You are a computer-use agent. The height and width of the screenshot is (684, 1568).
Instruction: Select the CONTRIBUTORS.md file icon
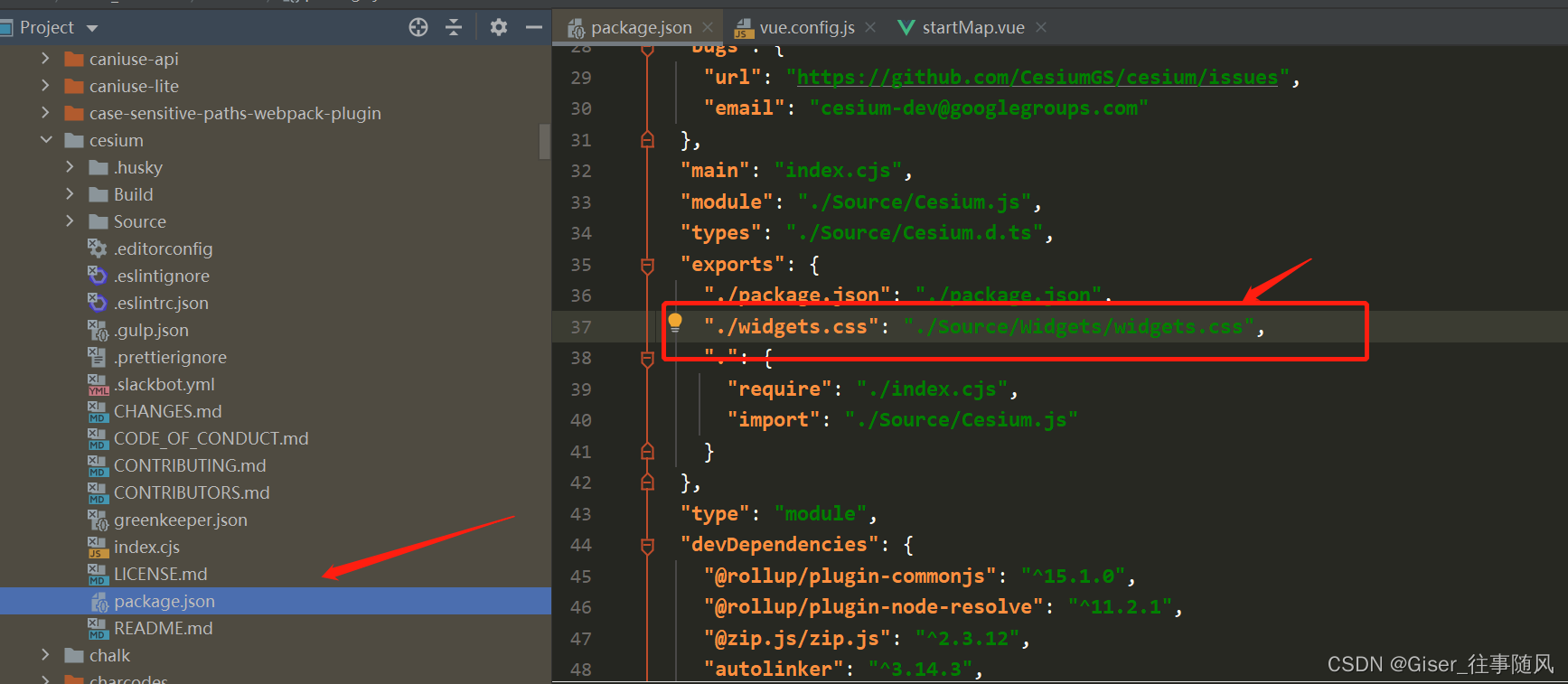click(98, 492)
